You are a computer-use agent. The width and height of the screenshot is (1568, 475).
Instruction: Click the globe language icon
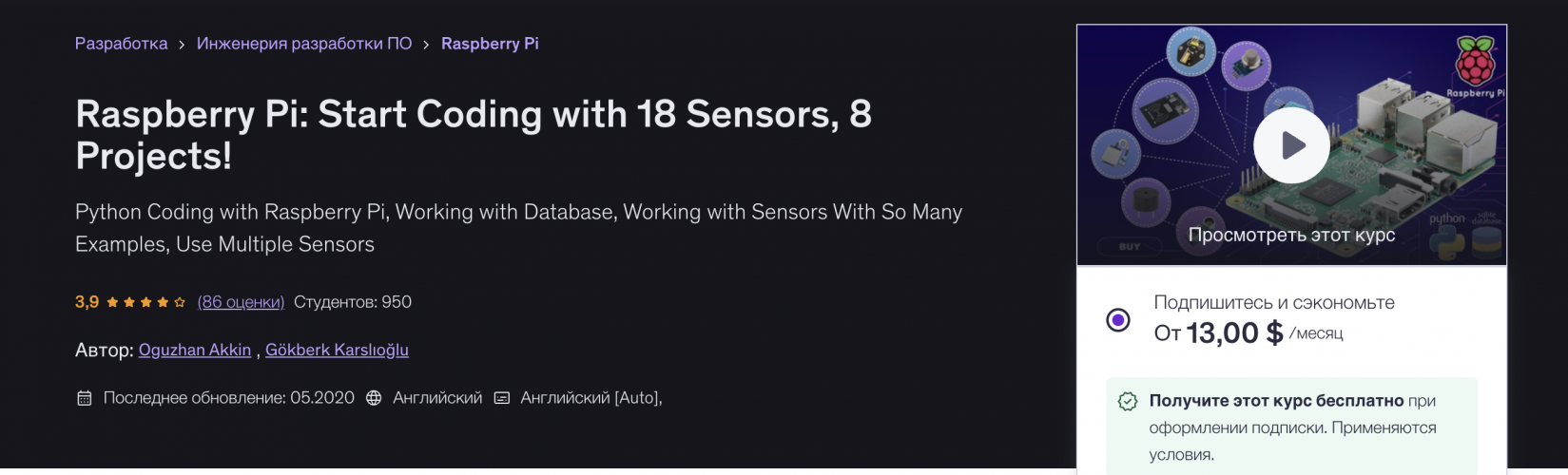(374, 398)
